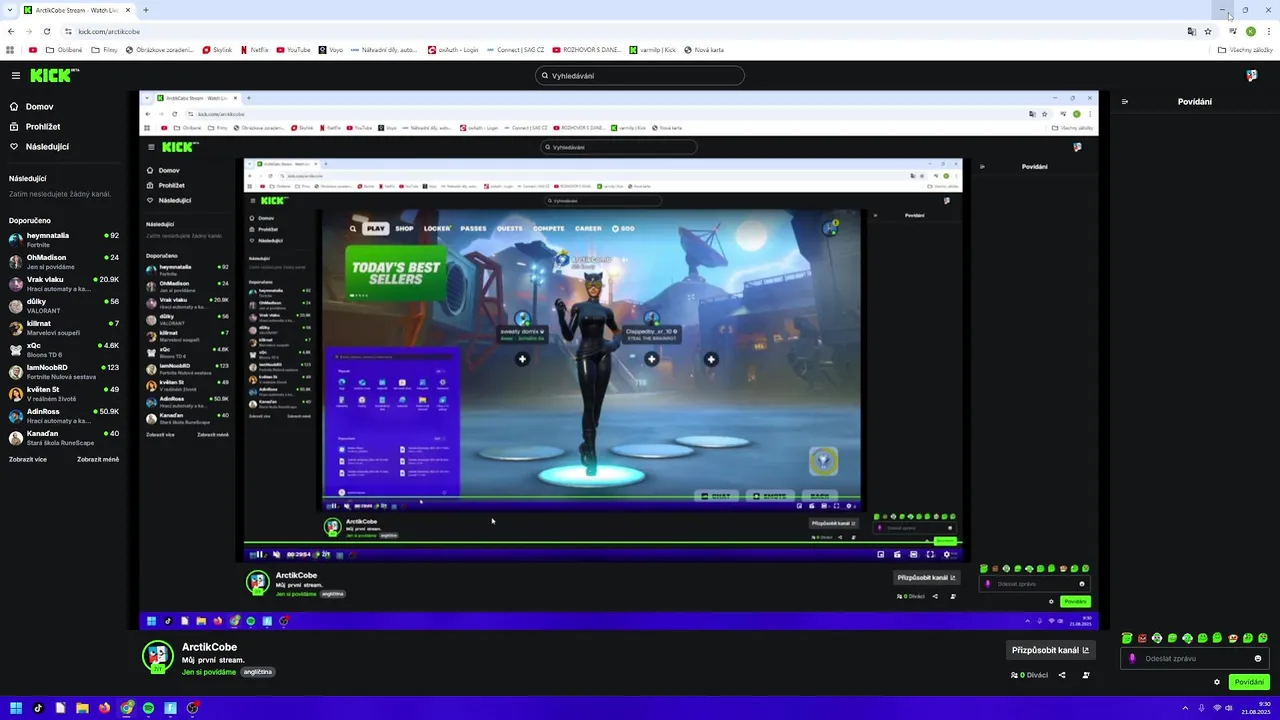This screenshot has height=720, width=1280.
Task: Open the Chrome apps grid in bookmarks bar
Action: [x=10, y=49]
